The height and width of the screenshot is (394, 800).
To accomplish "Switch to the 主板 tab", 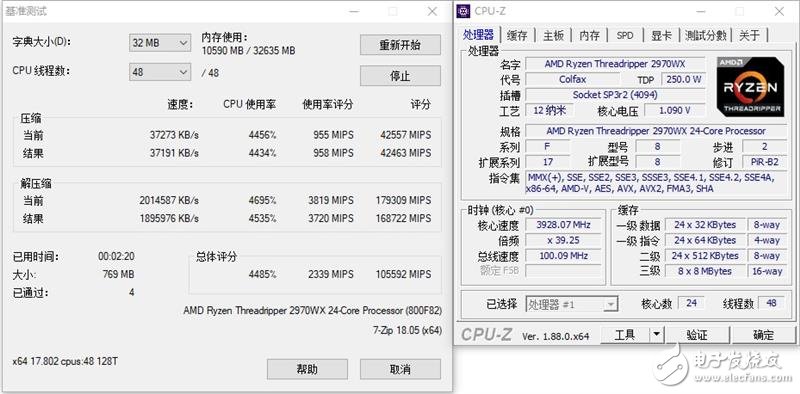I will (x=554, y=35).
